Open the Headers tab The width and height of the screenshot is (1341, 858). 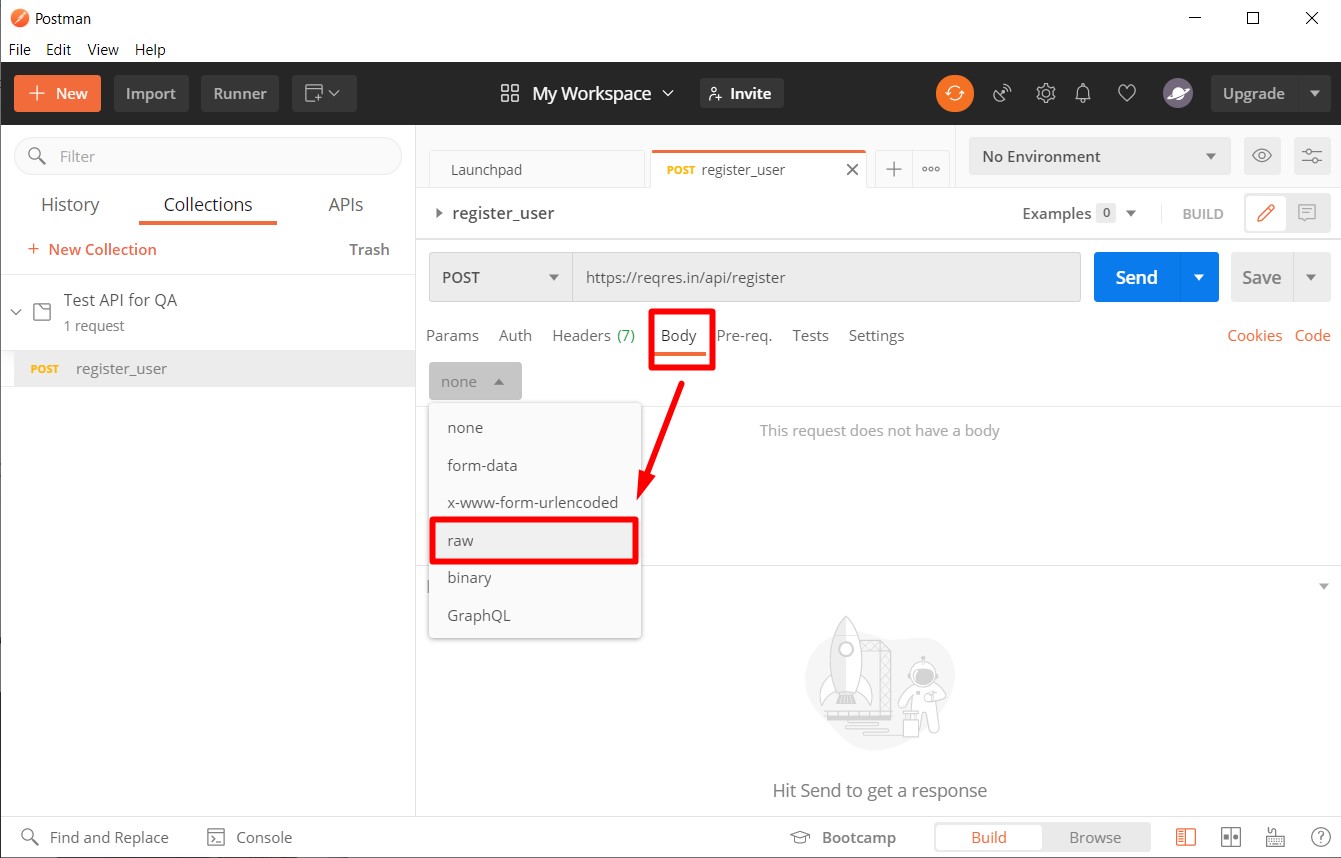coord(593,335)
